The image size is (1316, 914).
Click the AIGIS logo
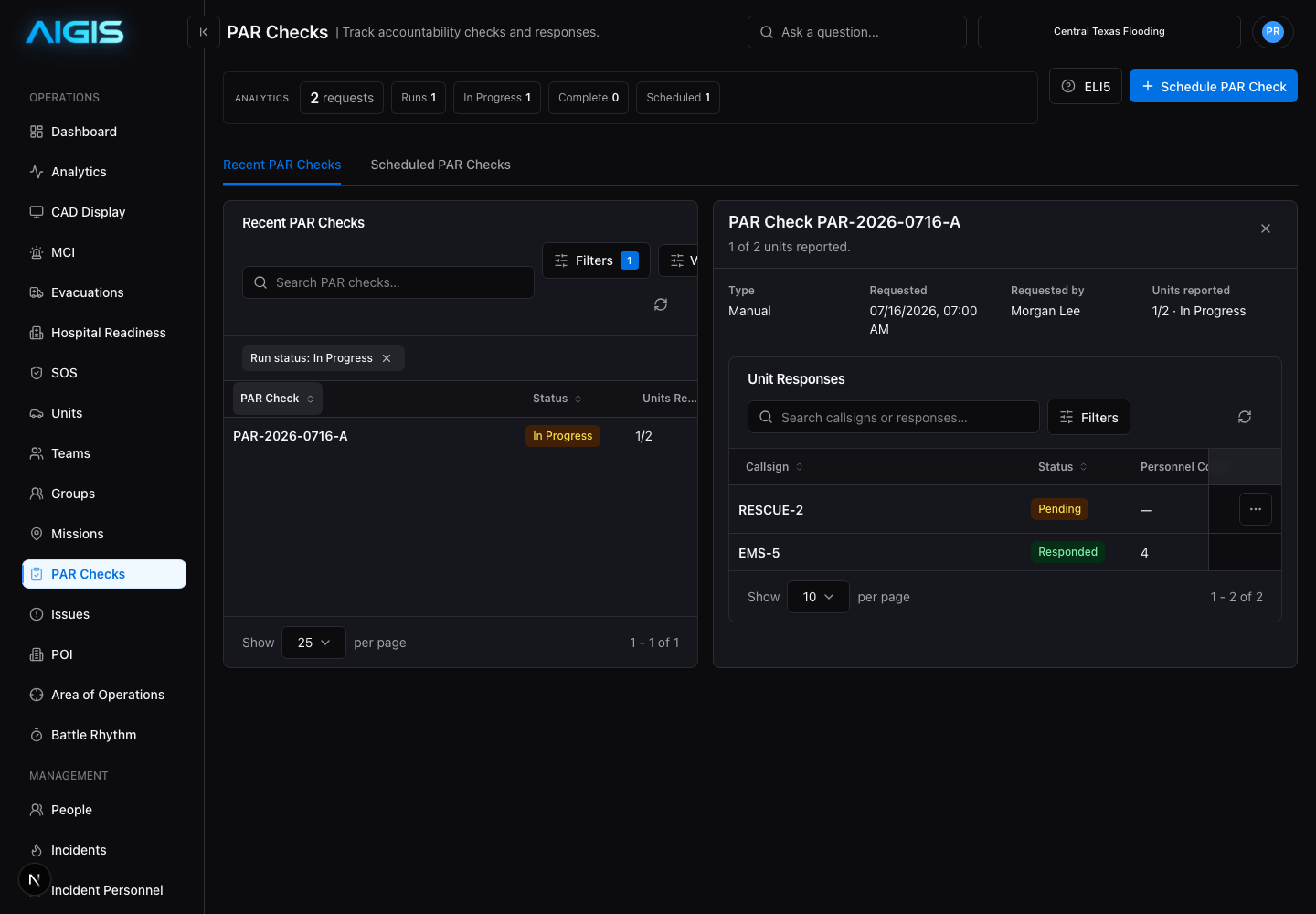[75, 33]
